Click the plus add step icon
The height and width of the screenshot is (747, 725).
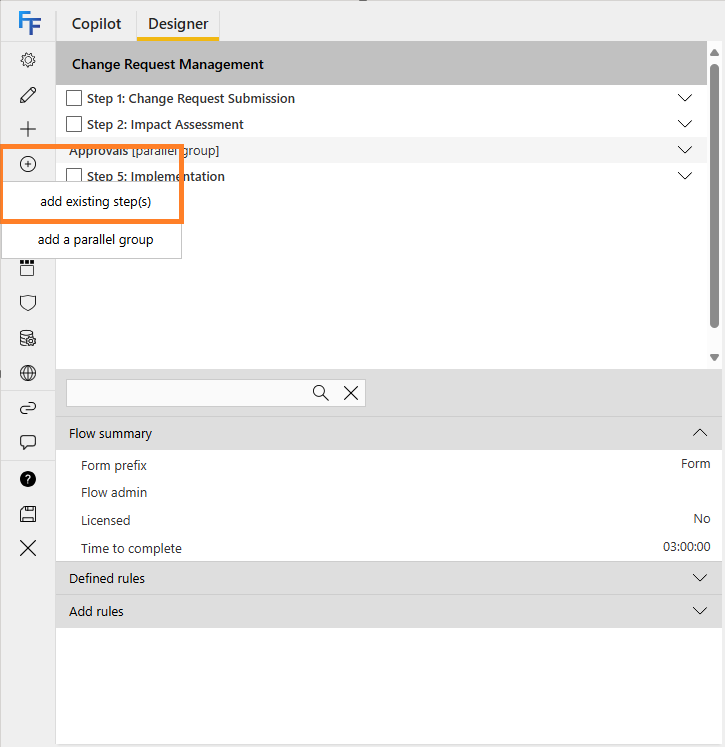tap(28, 129)
